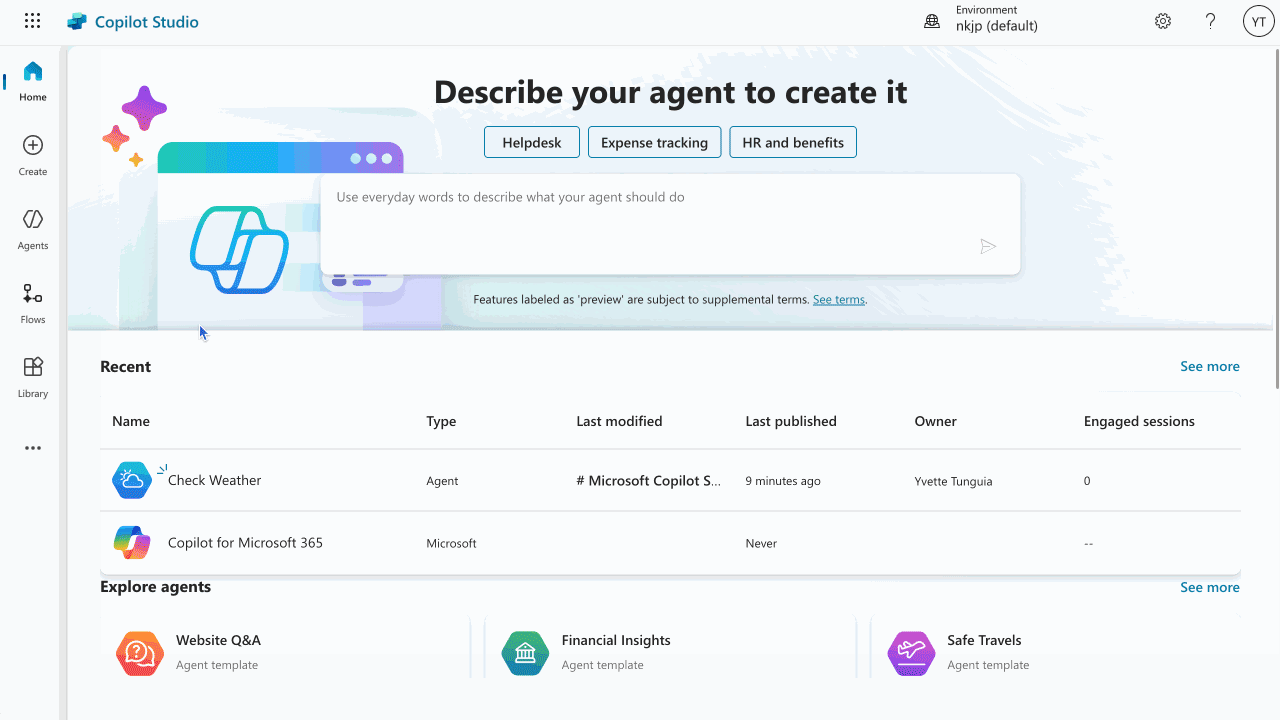Open the Safe Travels template title
The height and width of the screenshot is (720, 1280).
pos(984,640)
